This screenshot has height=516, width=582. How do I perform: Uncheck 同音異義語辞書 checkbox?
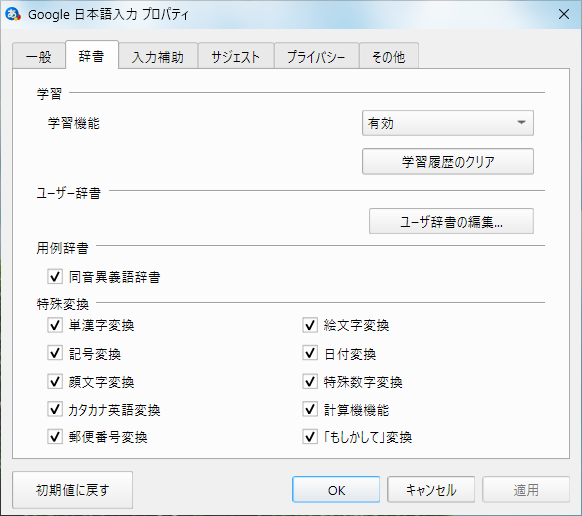pos(55,277)
